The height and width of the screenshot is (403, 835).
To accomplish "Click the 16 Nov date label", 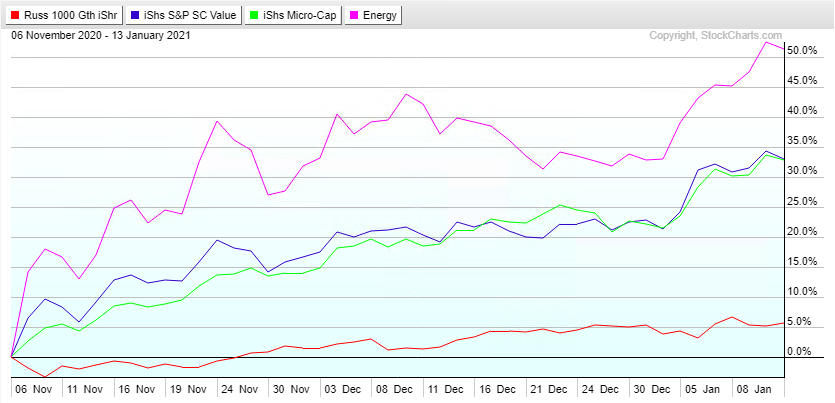I will coord(139,389).
